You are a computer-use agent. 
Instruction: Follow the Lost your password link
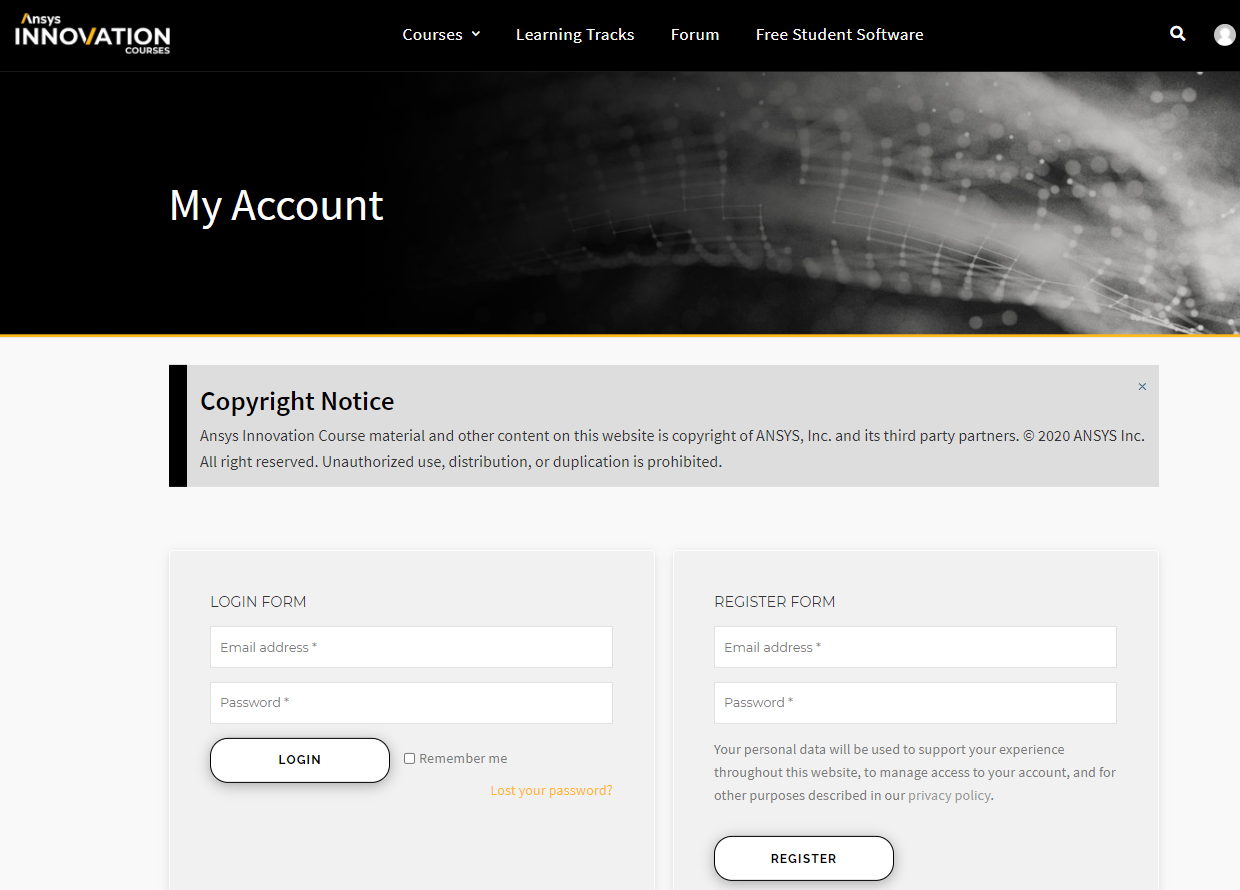tap(551, 790)
